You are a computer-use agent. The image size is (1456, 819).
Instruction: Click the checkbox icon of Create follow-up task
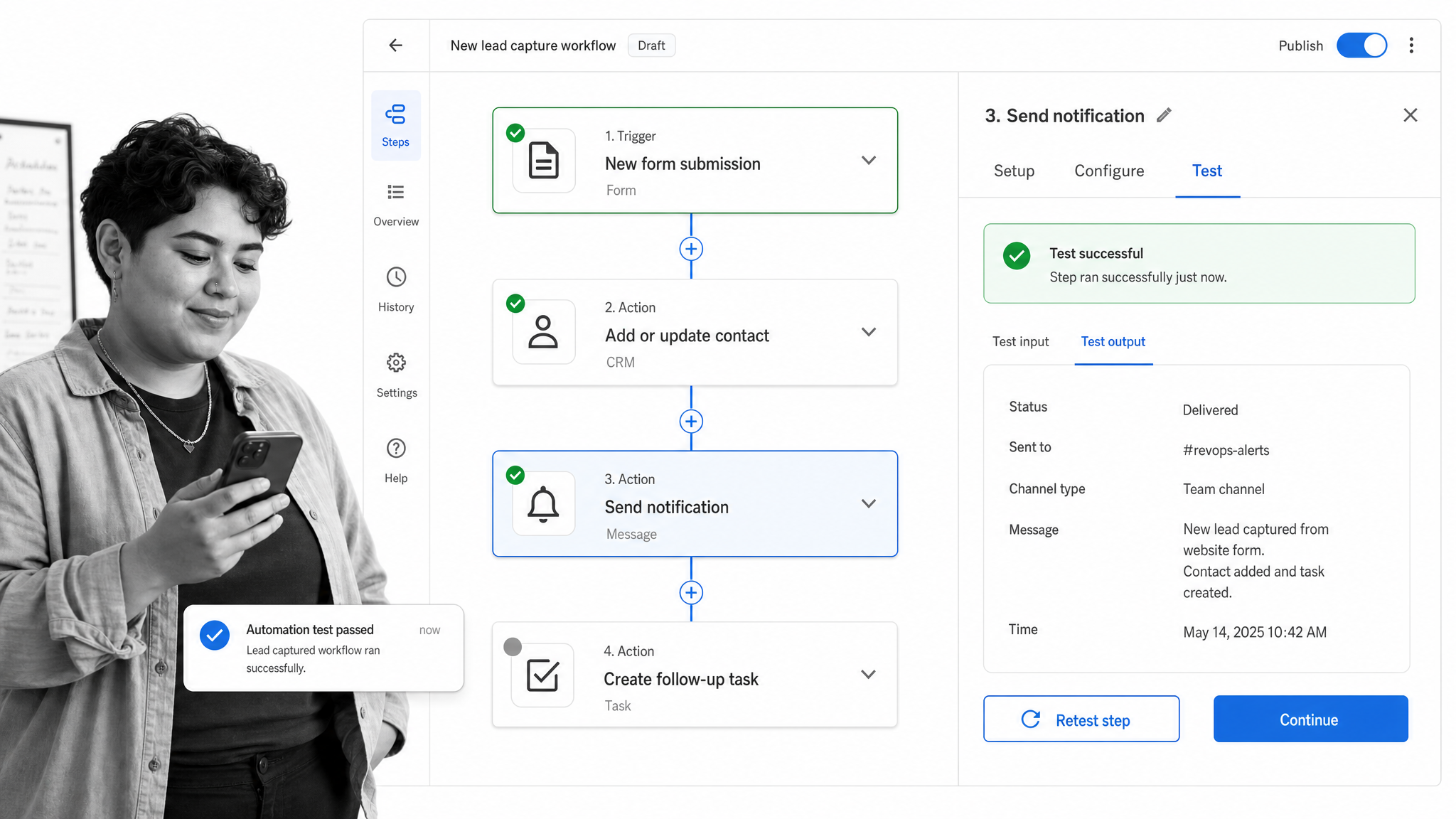tap(542, 675)
